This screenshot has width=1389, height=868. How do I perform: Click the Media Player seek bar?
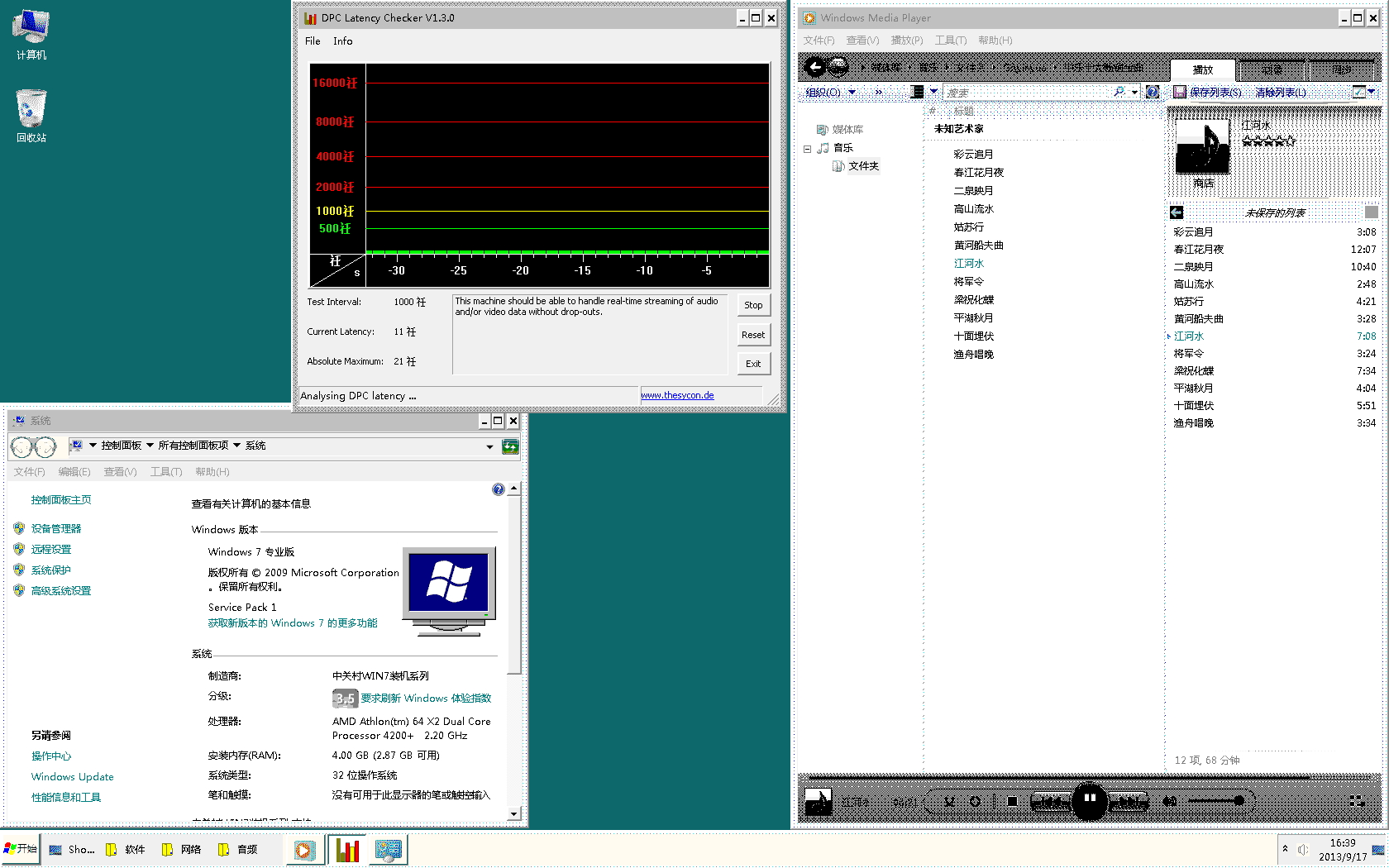1090,778
